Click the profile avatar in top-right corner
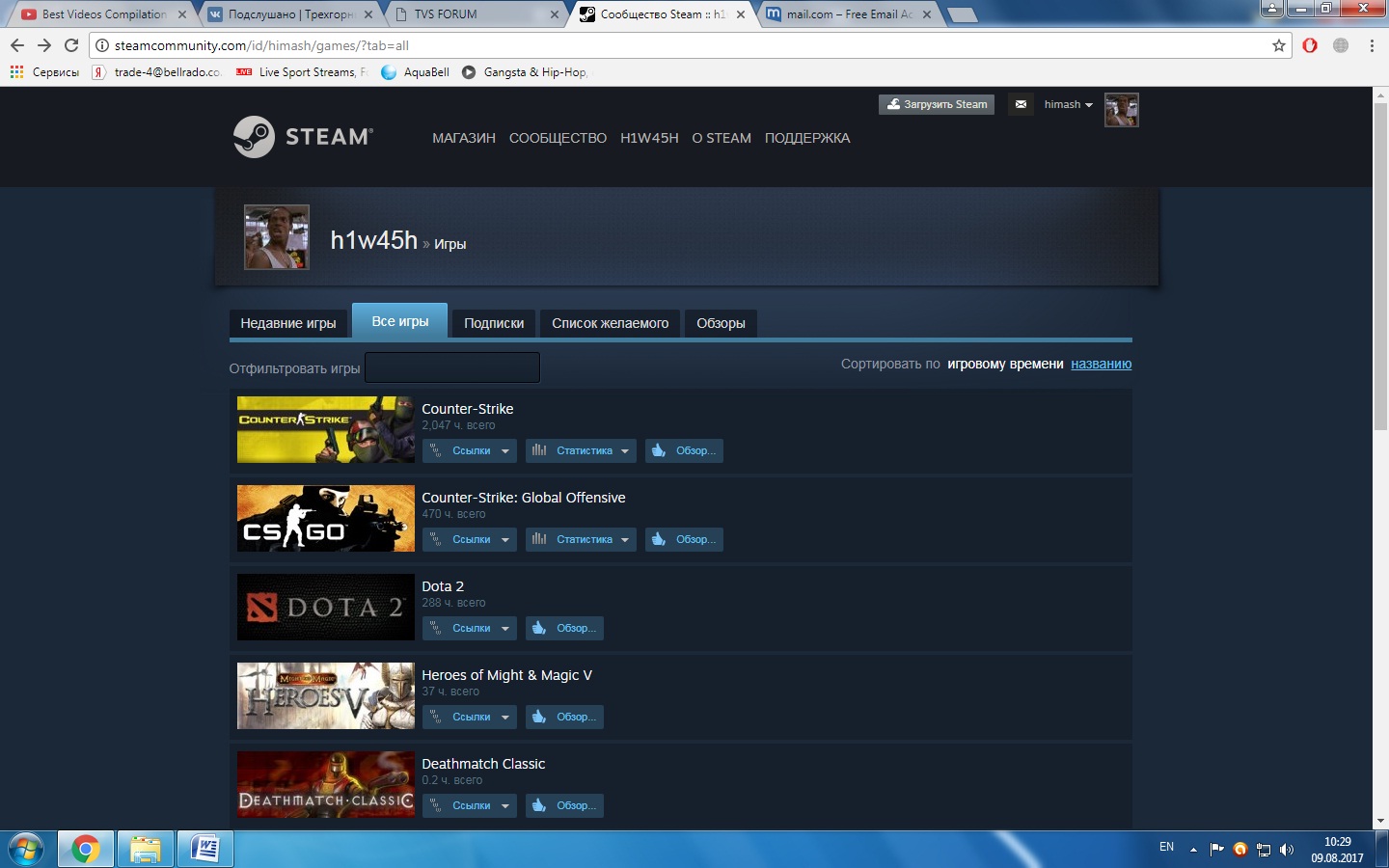 [x=1121, y=110]
